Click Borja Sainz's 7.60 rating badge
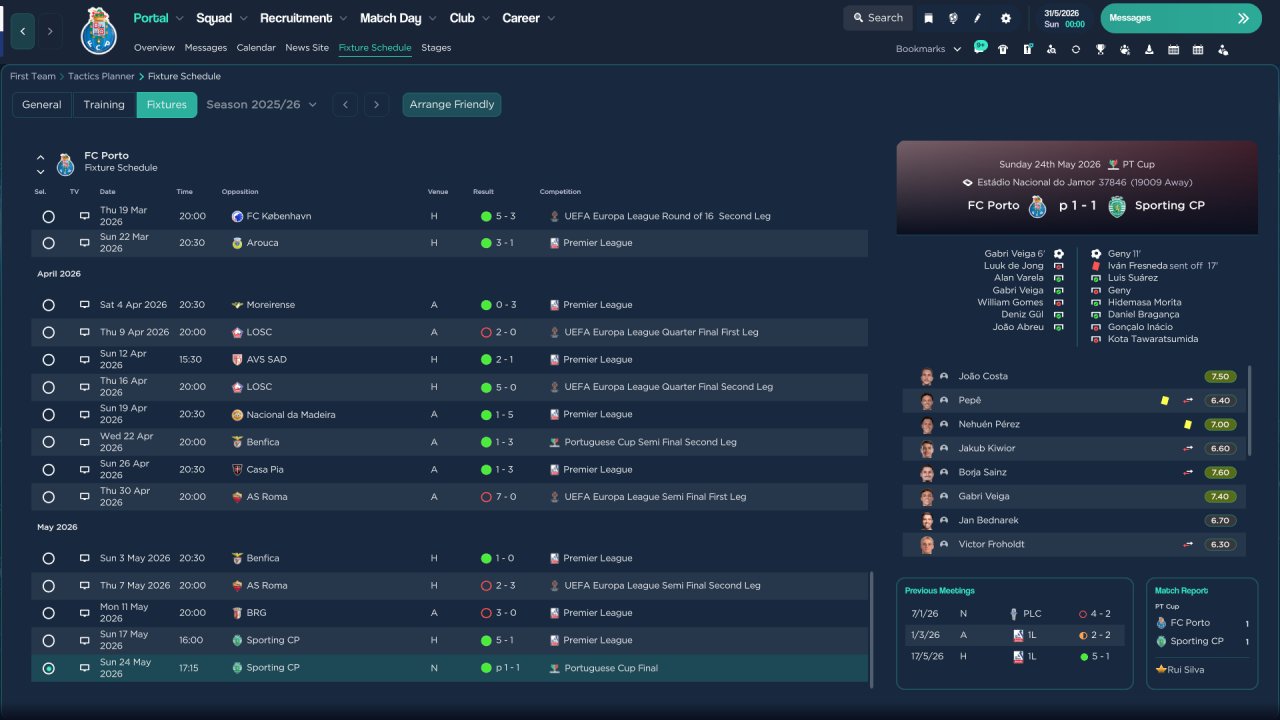Viewport: 1280px width, 720px height. pyautogui.click(x=1220, y=472)
